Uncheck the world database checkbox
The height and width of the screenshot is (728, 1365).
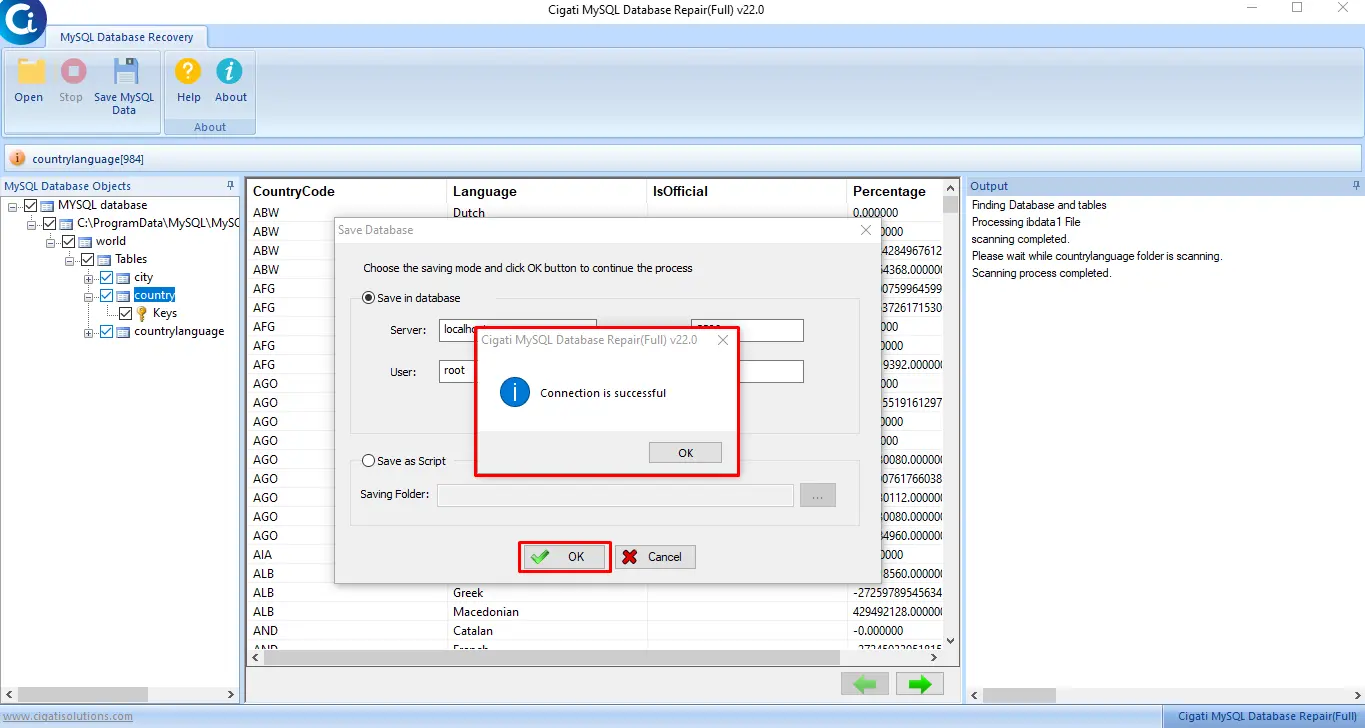click(68, 241)
